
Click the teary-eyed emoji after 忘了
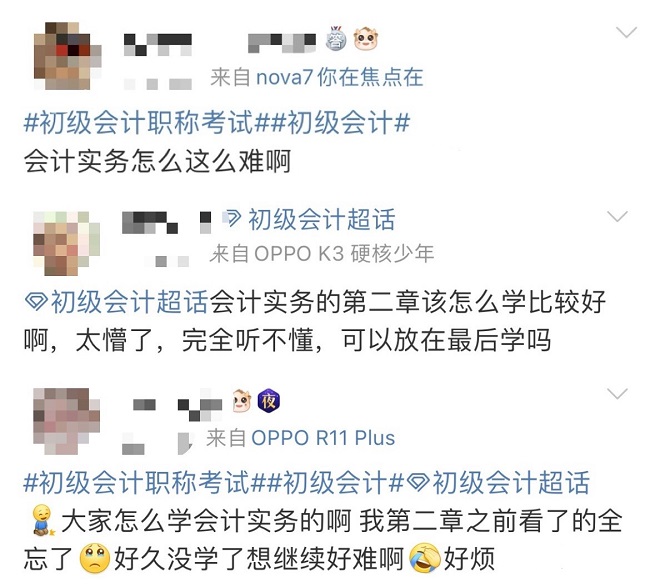[95, 558]
